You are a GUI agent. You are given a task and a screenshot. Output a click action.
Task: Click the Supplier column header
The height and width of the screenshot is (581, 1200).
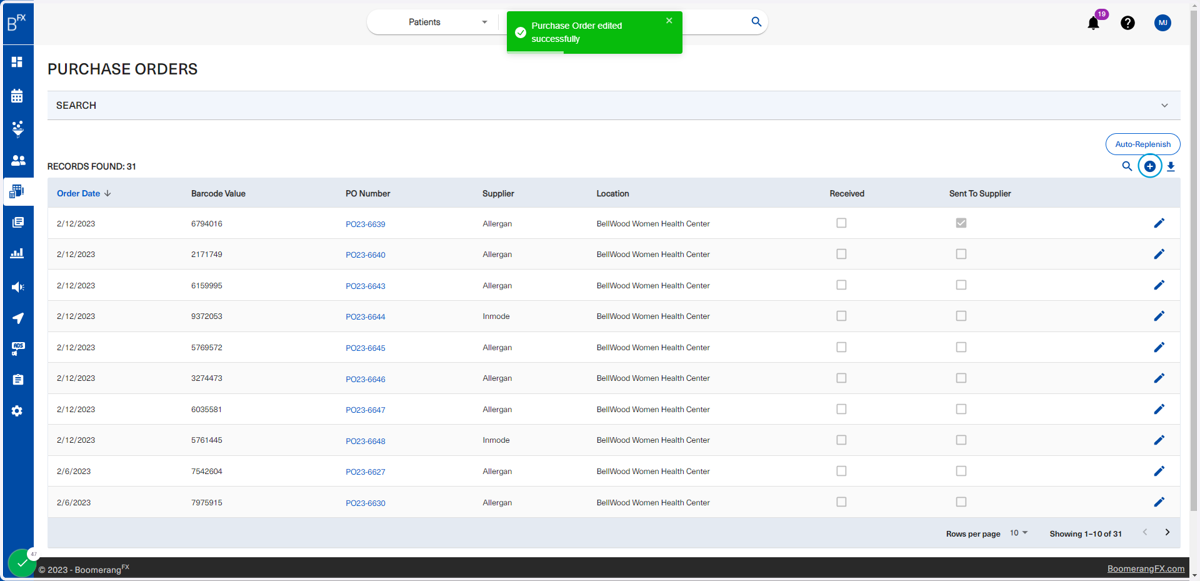(498, 193)
